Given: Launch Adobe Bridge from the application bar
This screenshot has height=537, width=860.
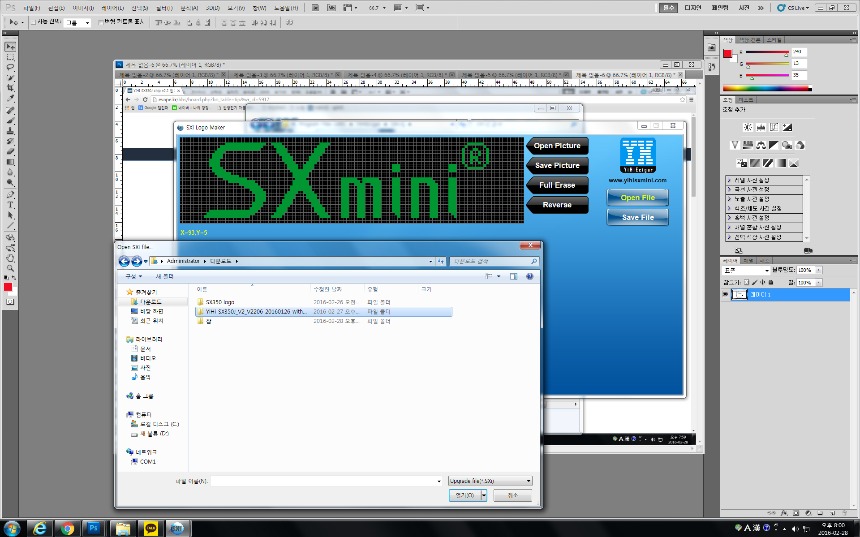Looking at the screenshot, I should [315, 8].
